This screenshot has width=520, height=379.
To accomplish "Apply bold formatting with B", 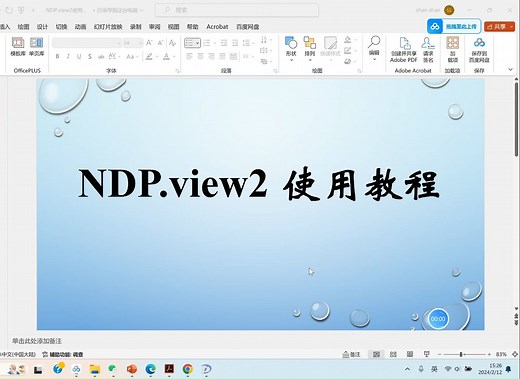I will point(57,56).
